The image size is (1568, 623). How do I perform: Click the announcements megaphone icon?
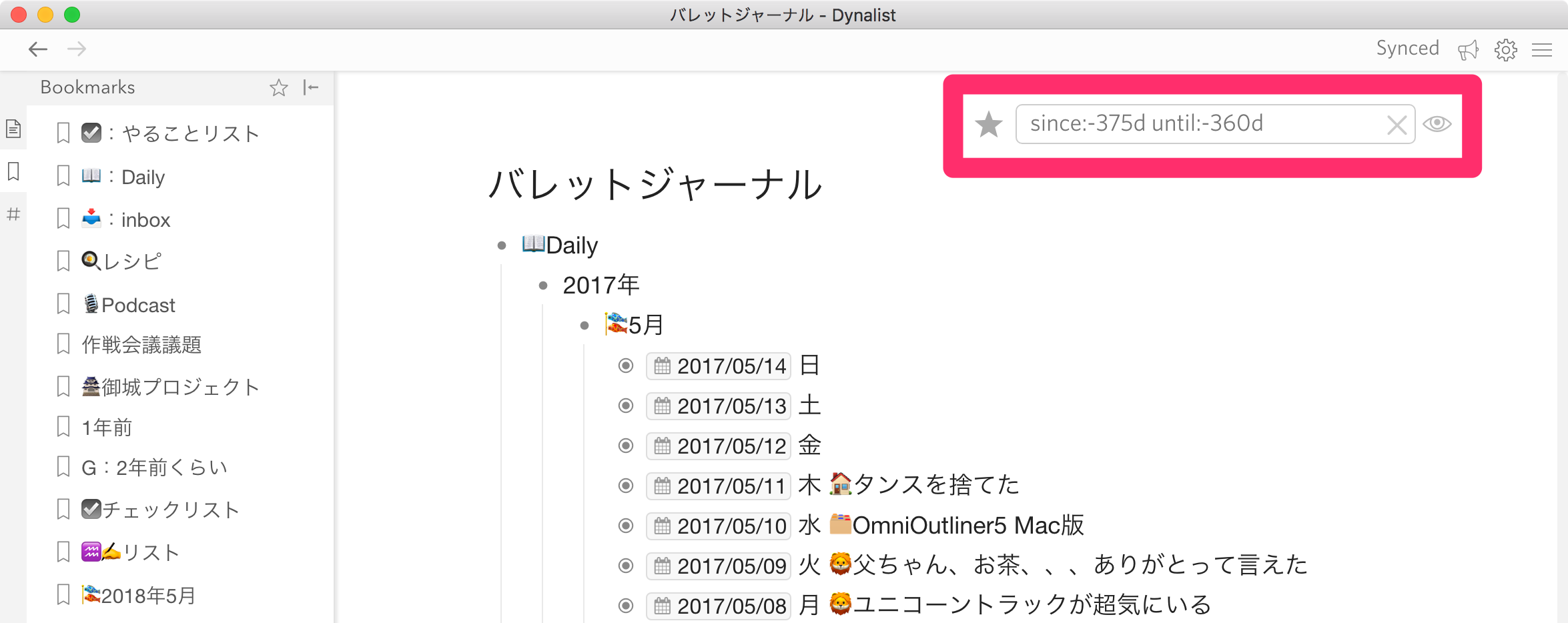[x=1469, y=49]
